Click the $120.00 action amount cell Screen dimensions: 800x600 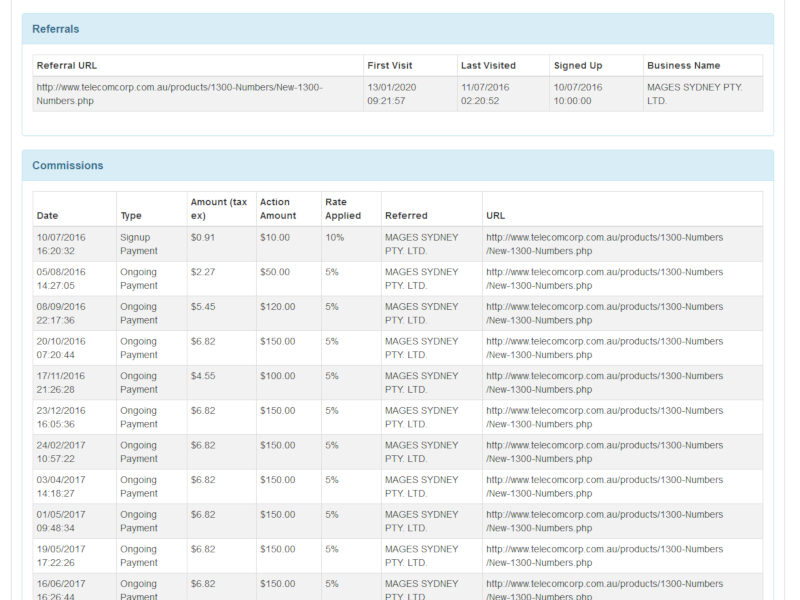(277, 307)
